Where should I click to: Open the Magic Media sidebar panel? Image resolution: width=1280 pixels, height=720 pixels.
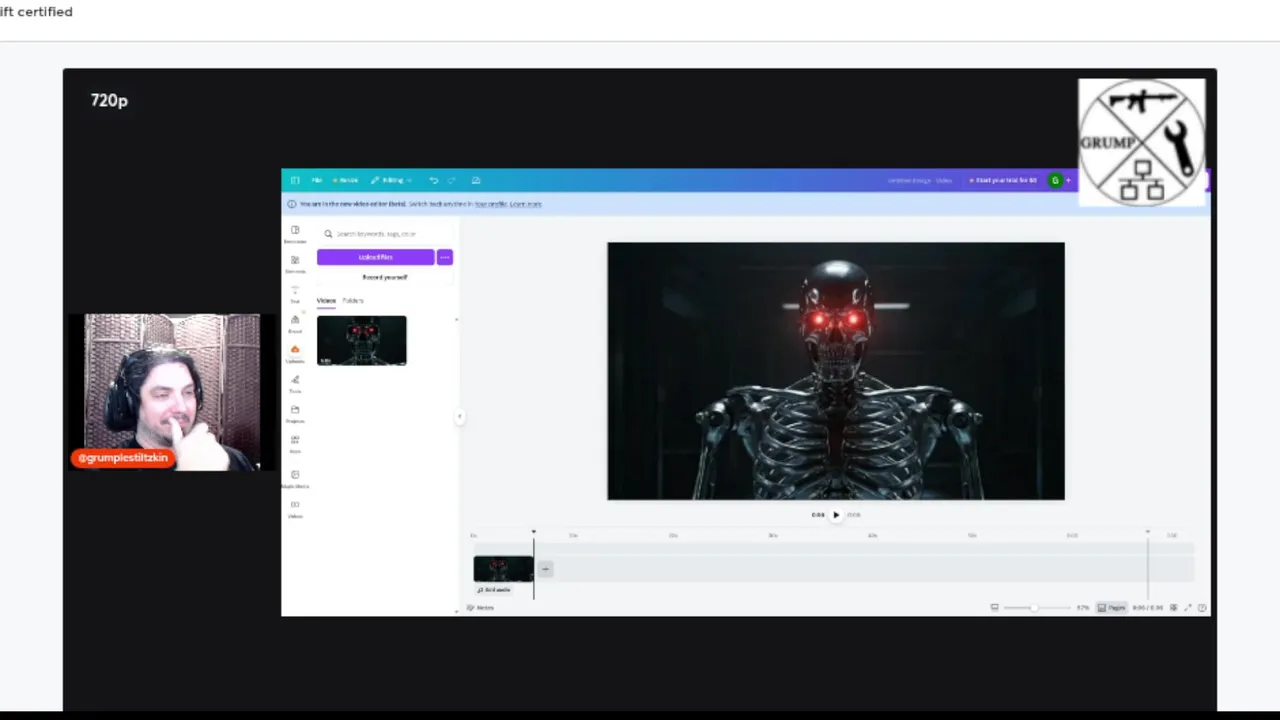(x=295, y=479)
